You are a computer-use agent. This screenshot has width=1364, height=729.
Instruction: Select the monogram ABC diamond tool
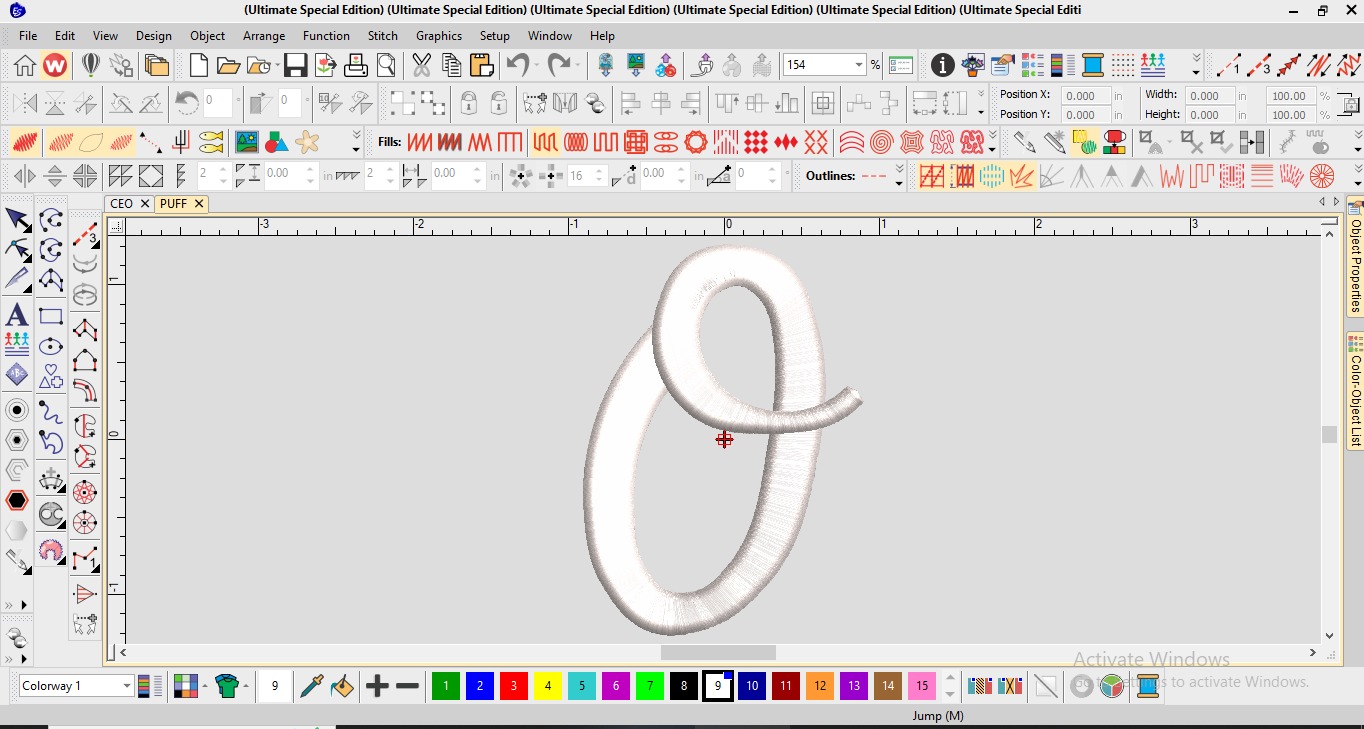tap(17, 374)
